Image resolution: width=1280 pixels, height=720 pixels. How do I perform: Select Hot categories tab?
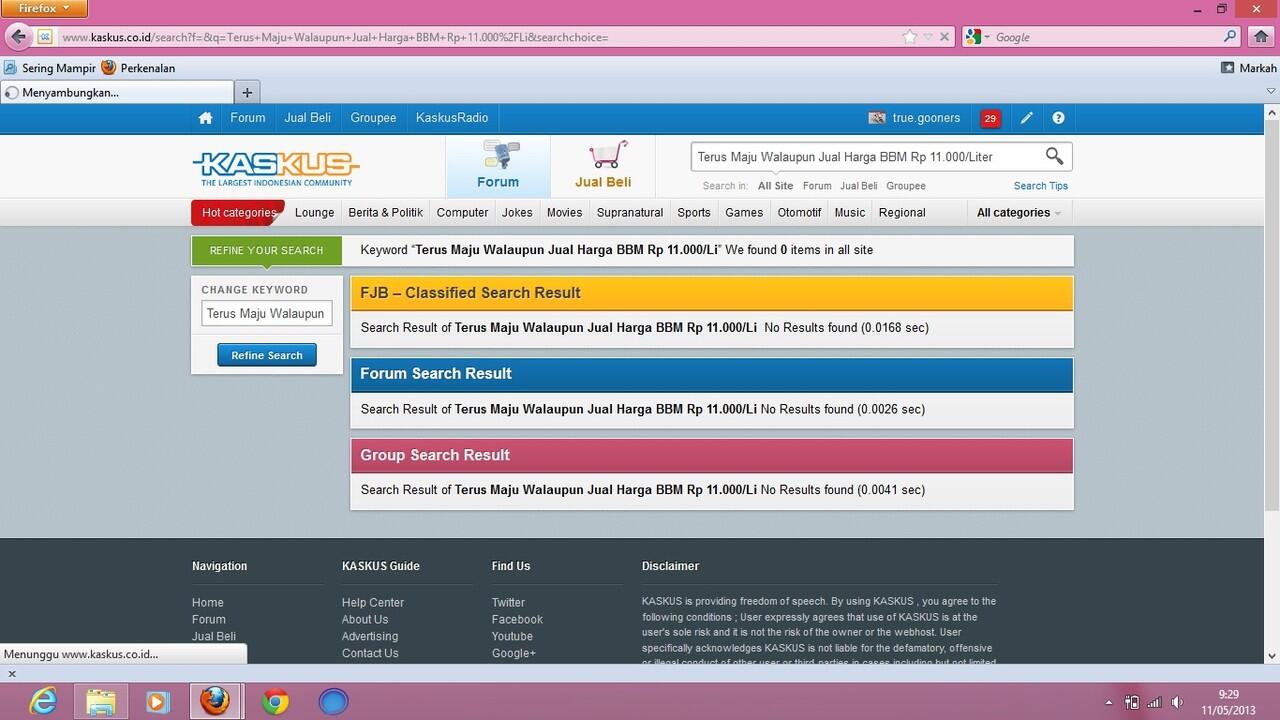pos(238,212)
